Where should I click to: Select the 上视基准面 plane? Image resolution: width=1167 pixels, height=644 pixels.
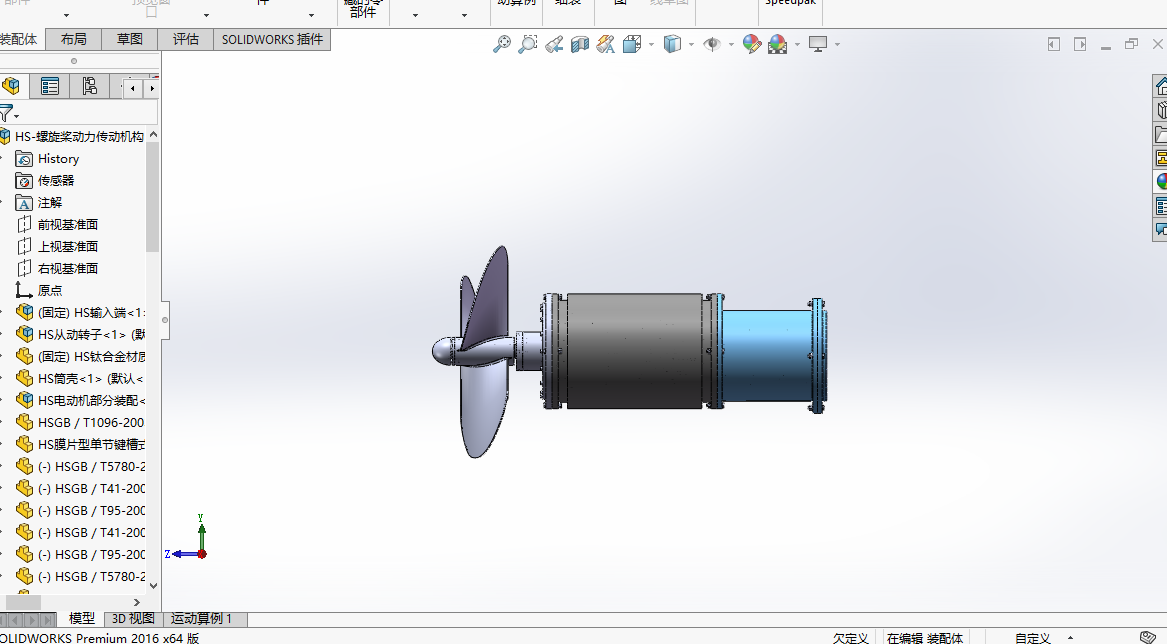tap(67, 246)
